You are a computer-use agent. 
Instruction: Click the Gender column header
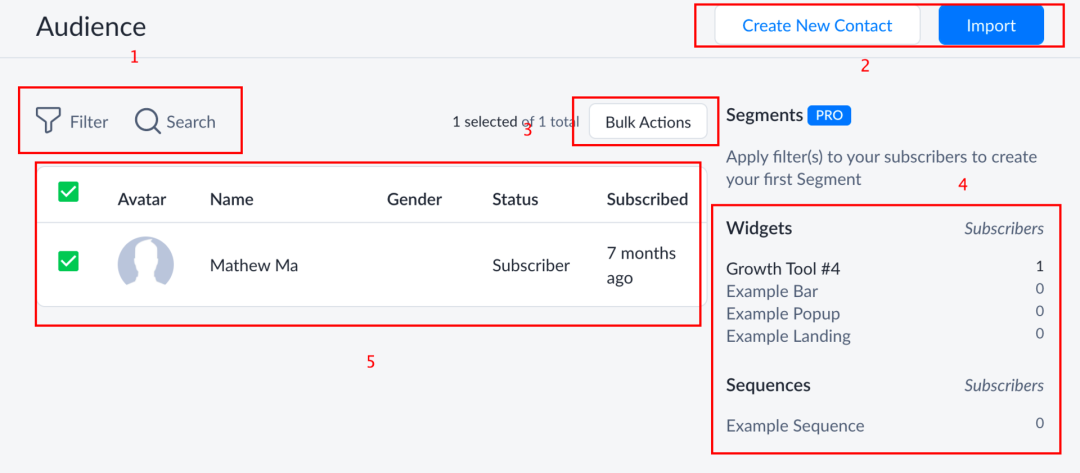click(414, 200)
